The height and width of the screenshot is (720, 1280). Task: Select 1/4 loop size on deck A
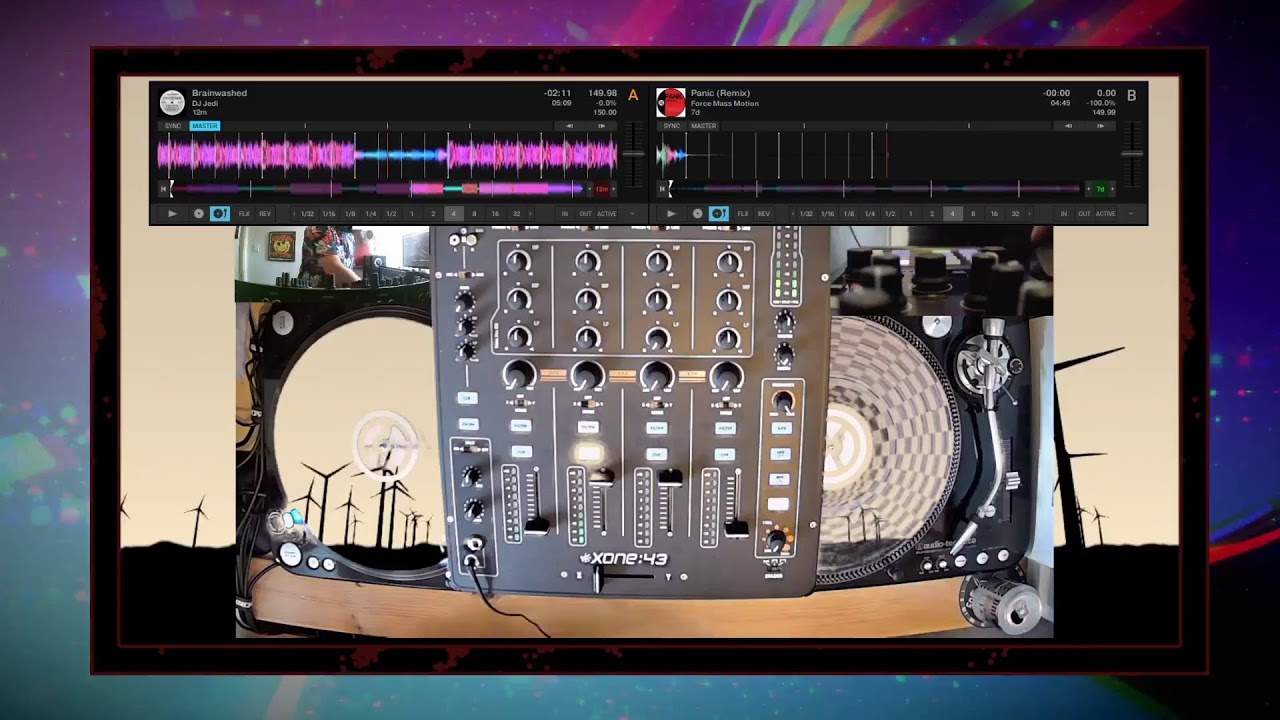371,214
